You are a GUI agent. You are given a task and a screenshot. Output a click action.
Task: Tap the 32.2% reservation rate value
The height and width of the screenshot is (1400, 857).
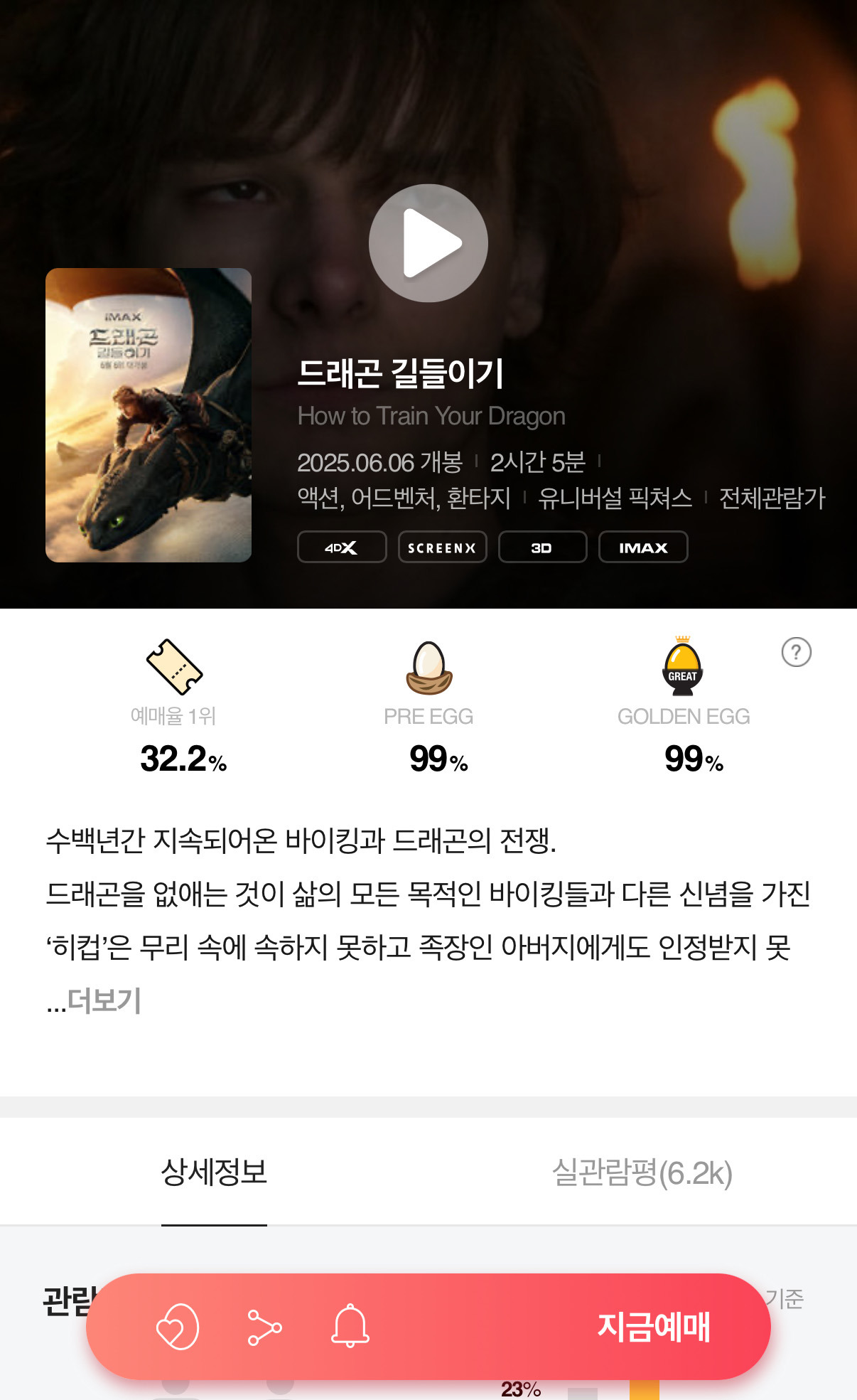(183, 759)
